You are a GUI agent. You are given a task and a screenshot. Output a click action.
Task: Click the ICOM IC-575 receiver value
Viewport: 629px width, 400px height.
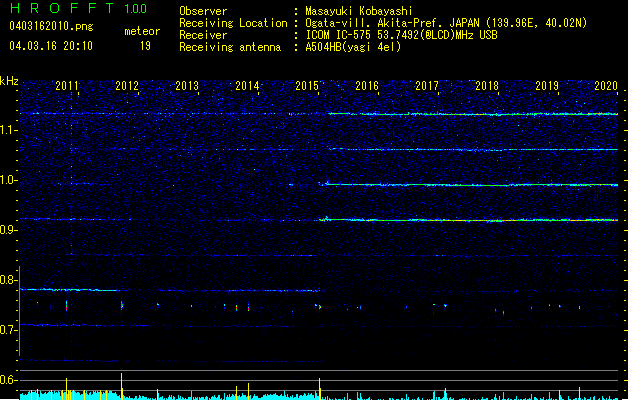pyautogui.click(x=401, y=35)
